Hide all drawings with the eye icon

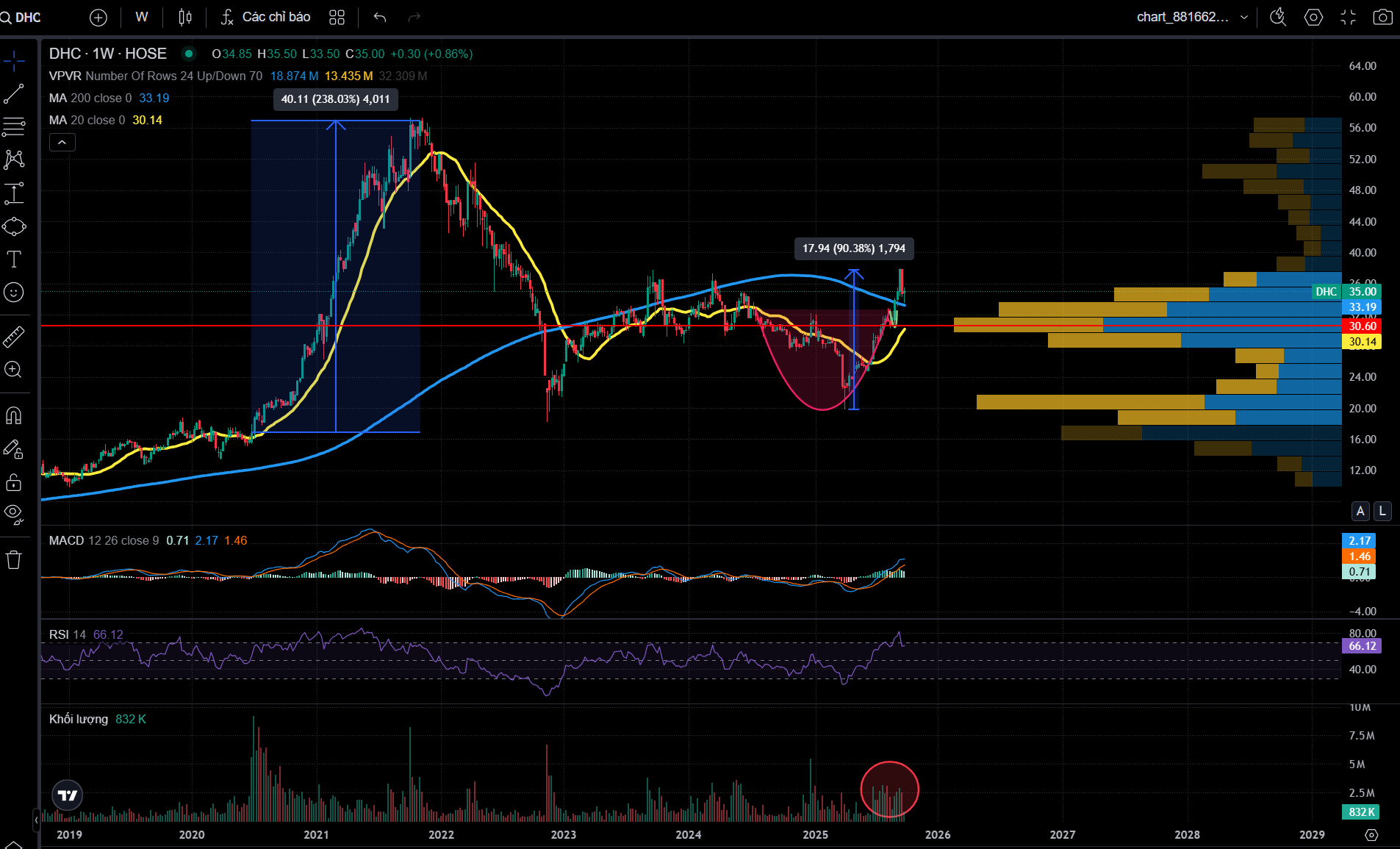(x=14, y=515)
